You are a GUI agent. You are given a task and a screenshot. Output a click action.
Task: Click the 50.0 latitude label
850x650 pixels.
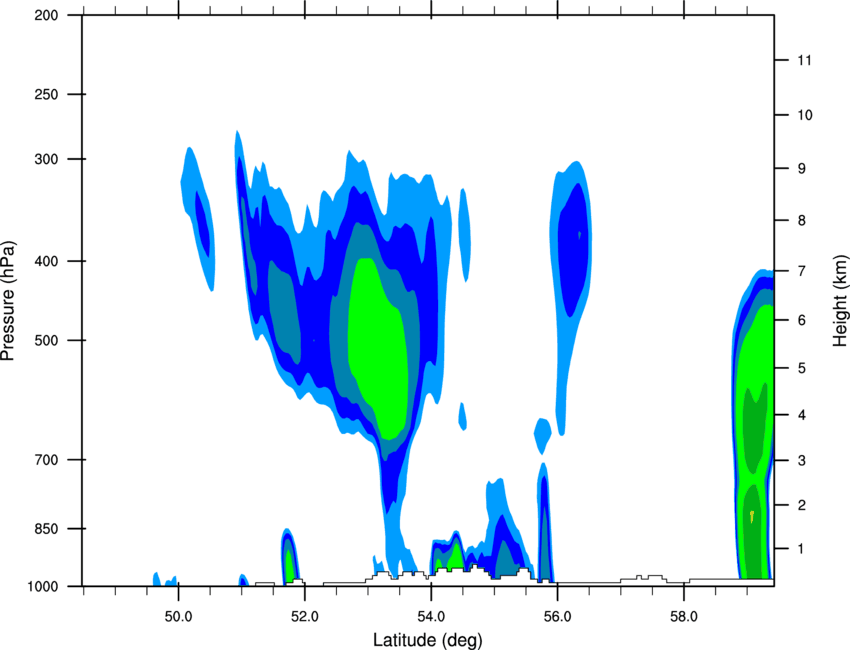(178, 617)
